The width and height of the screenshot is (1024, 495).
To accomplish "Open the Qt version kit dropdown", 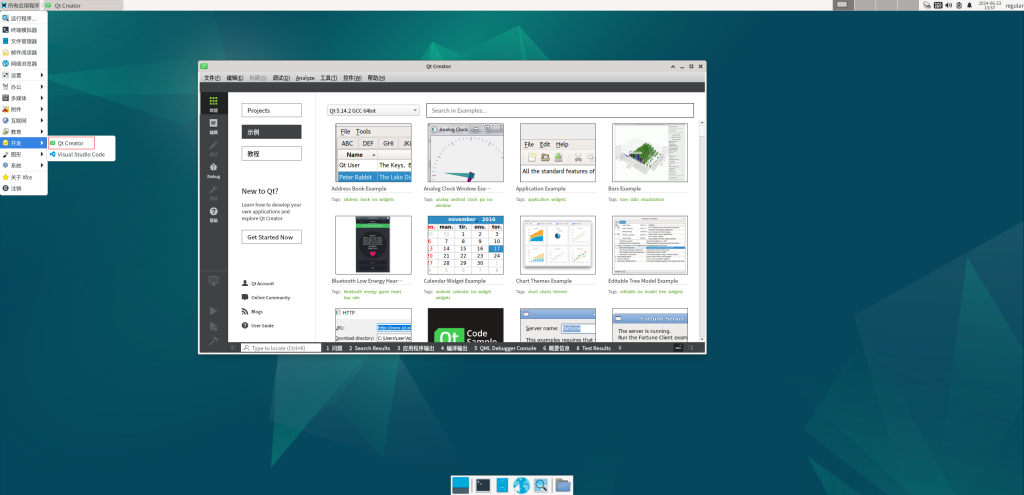I will 373,110.
